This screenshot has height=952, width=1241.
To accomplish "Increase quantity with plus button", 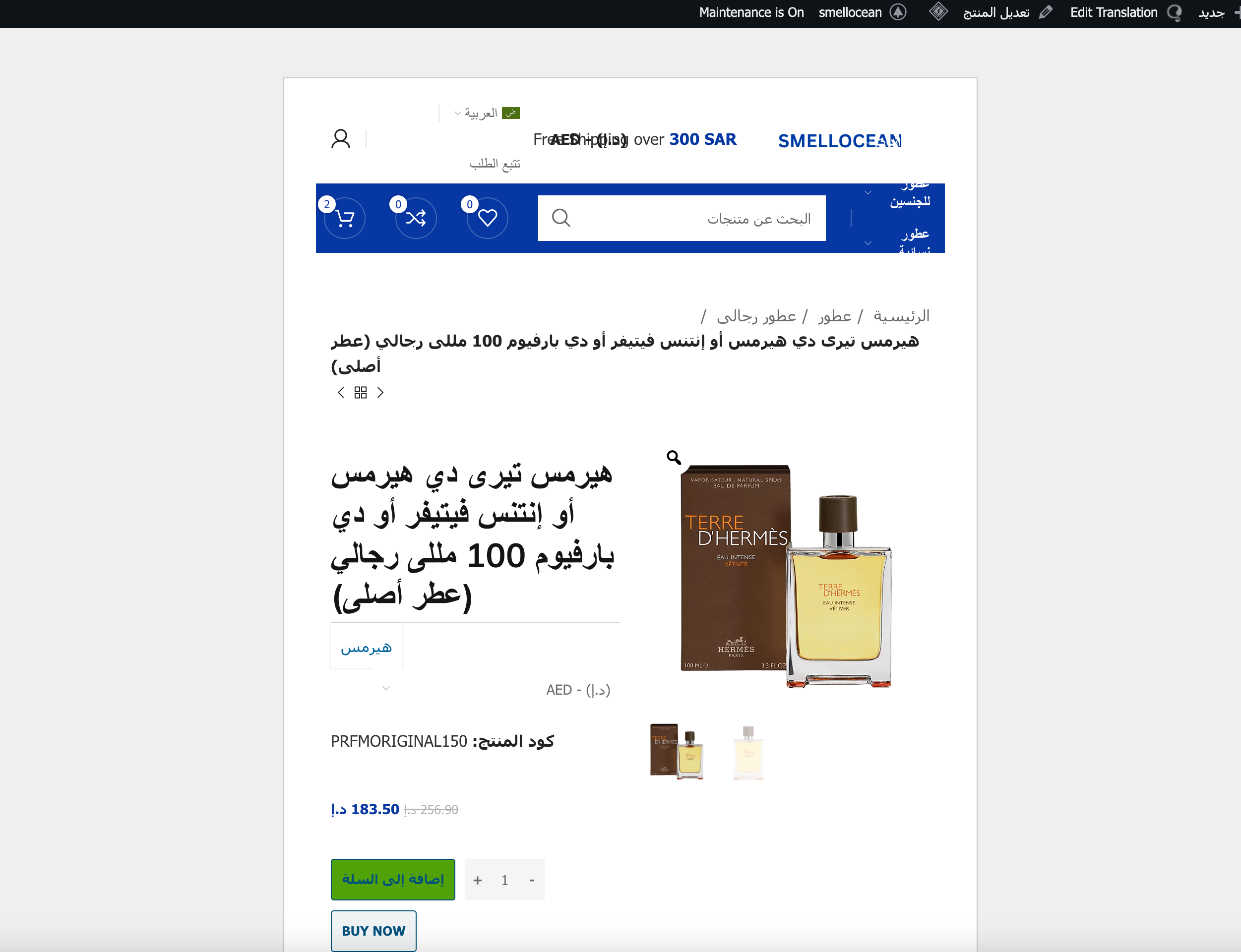I will tap(477, 880).
